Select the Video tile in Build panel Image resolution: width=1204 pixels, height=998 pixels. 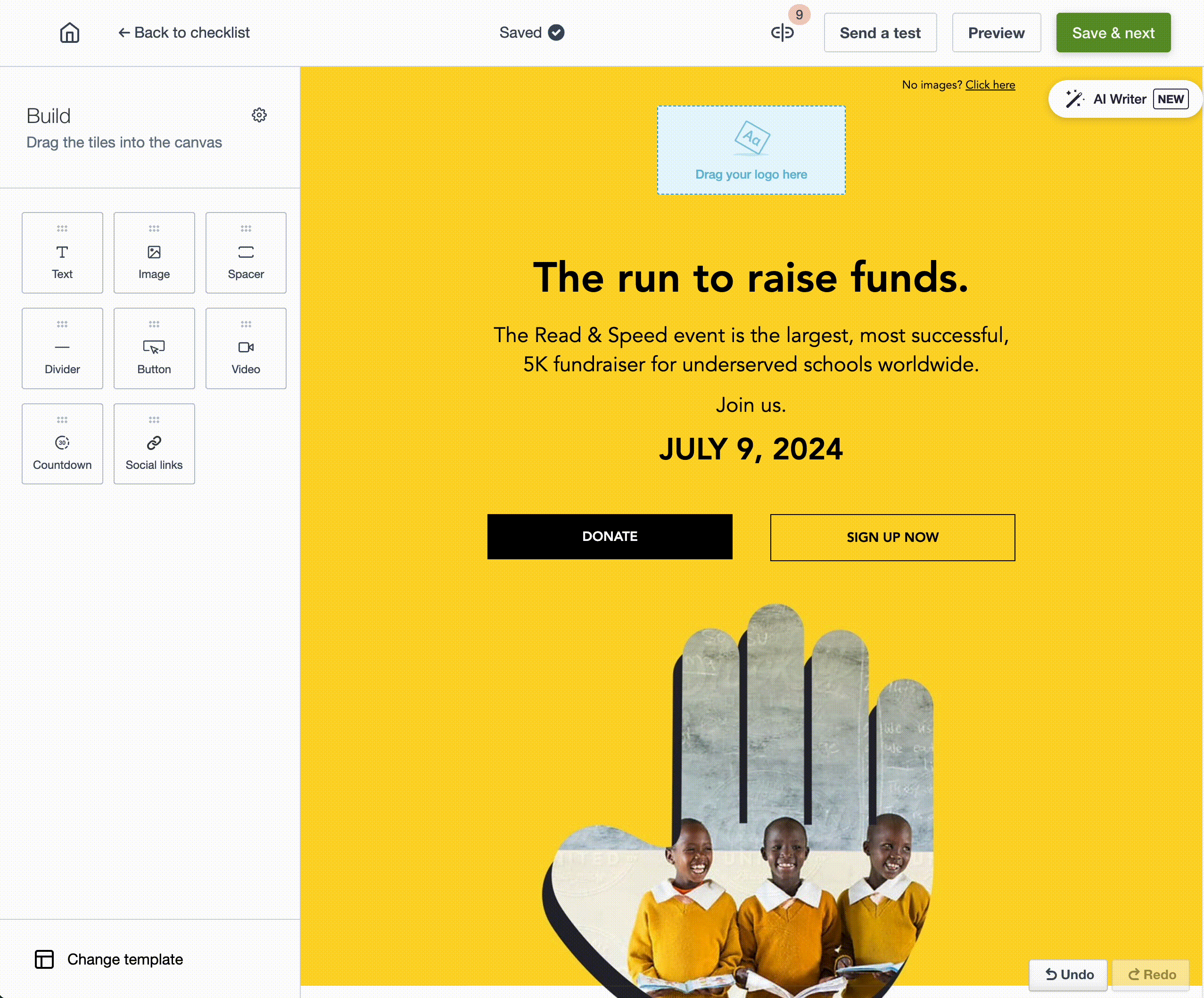[x=245, y=347]
